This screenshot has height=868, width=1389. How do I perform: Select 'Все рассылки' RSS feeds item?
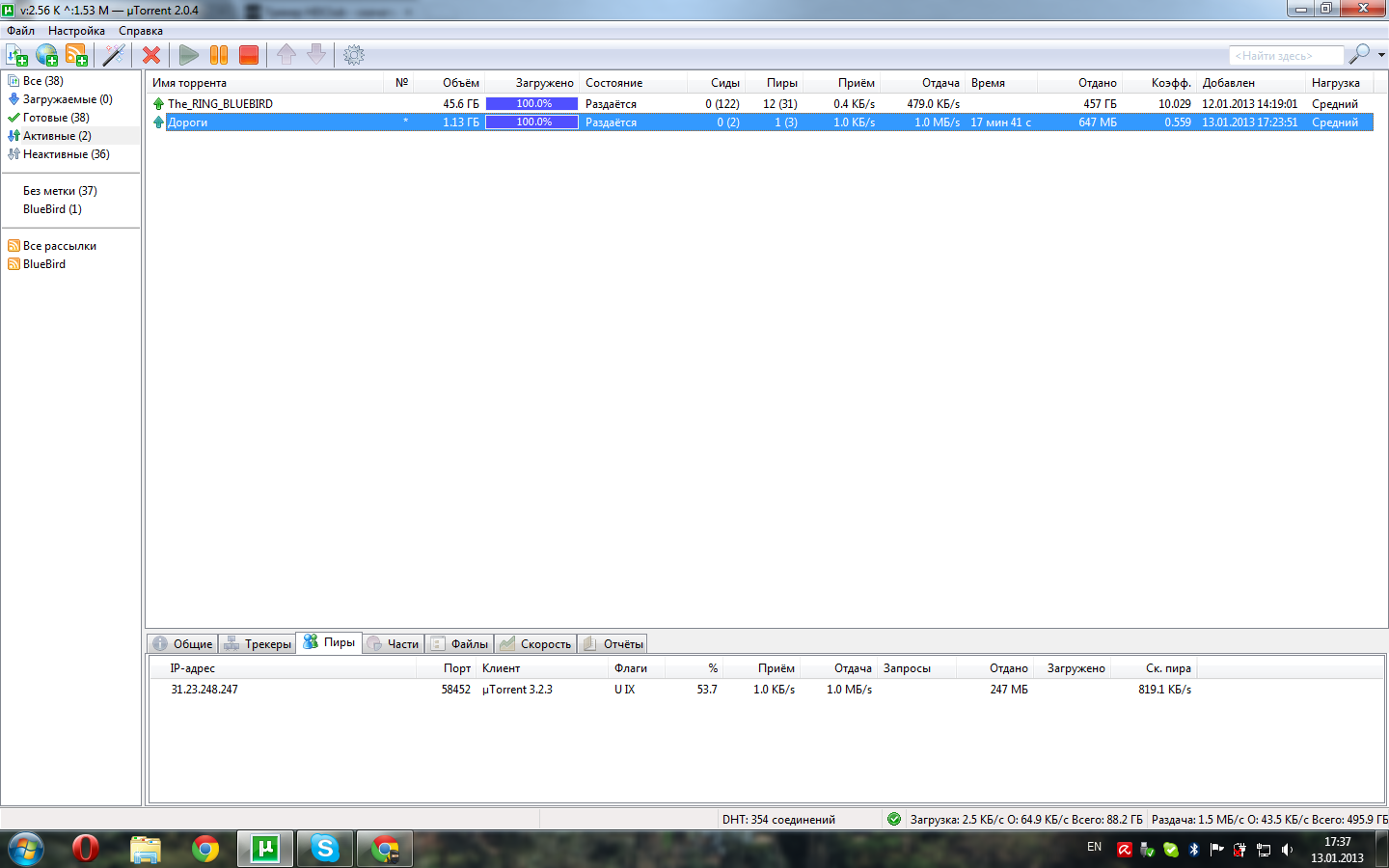[60, 246]
